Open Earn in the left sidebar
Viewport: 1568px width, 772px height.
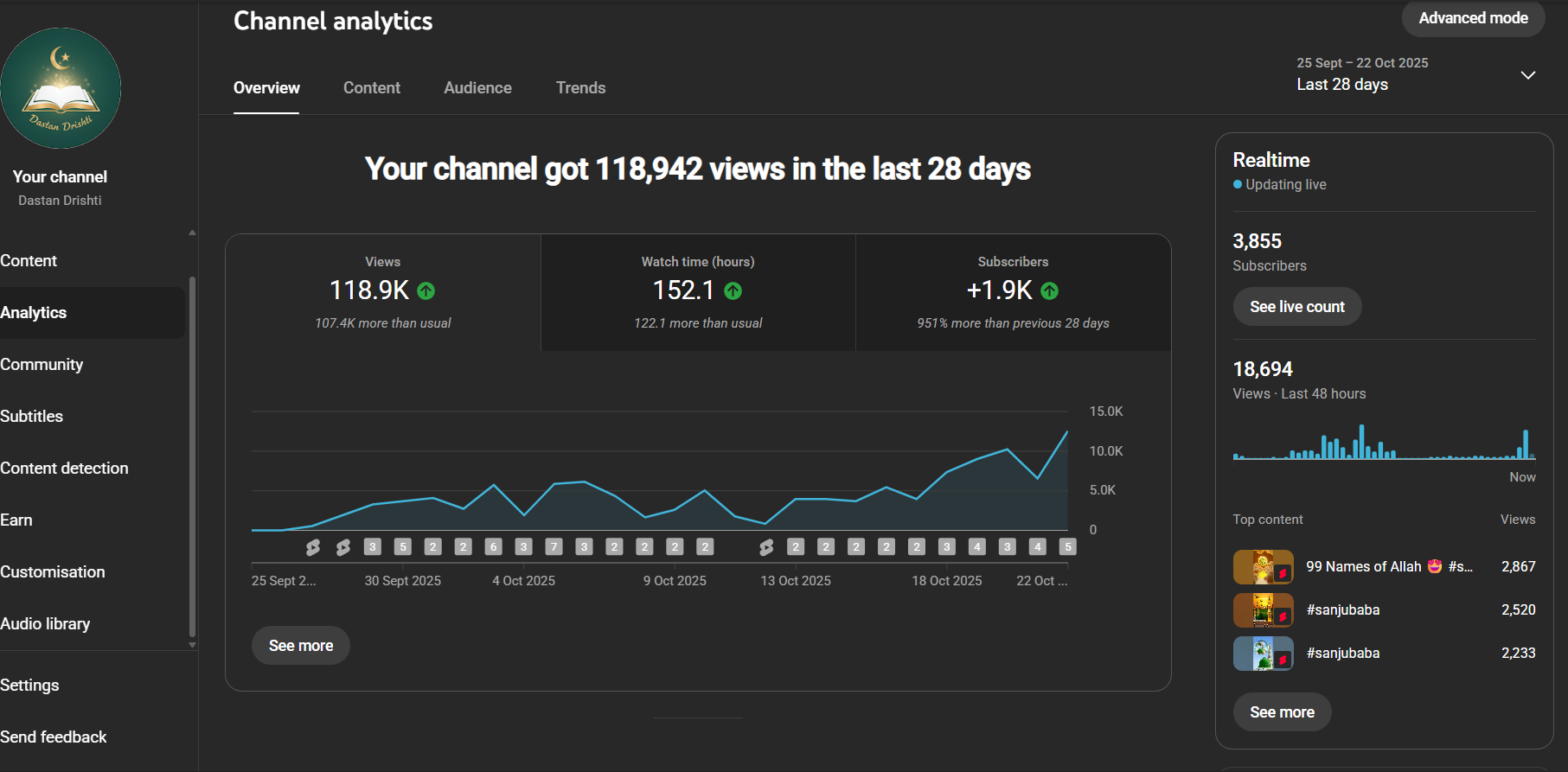tap(16, 520)
